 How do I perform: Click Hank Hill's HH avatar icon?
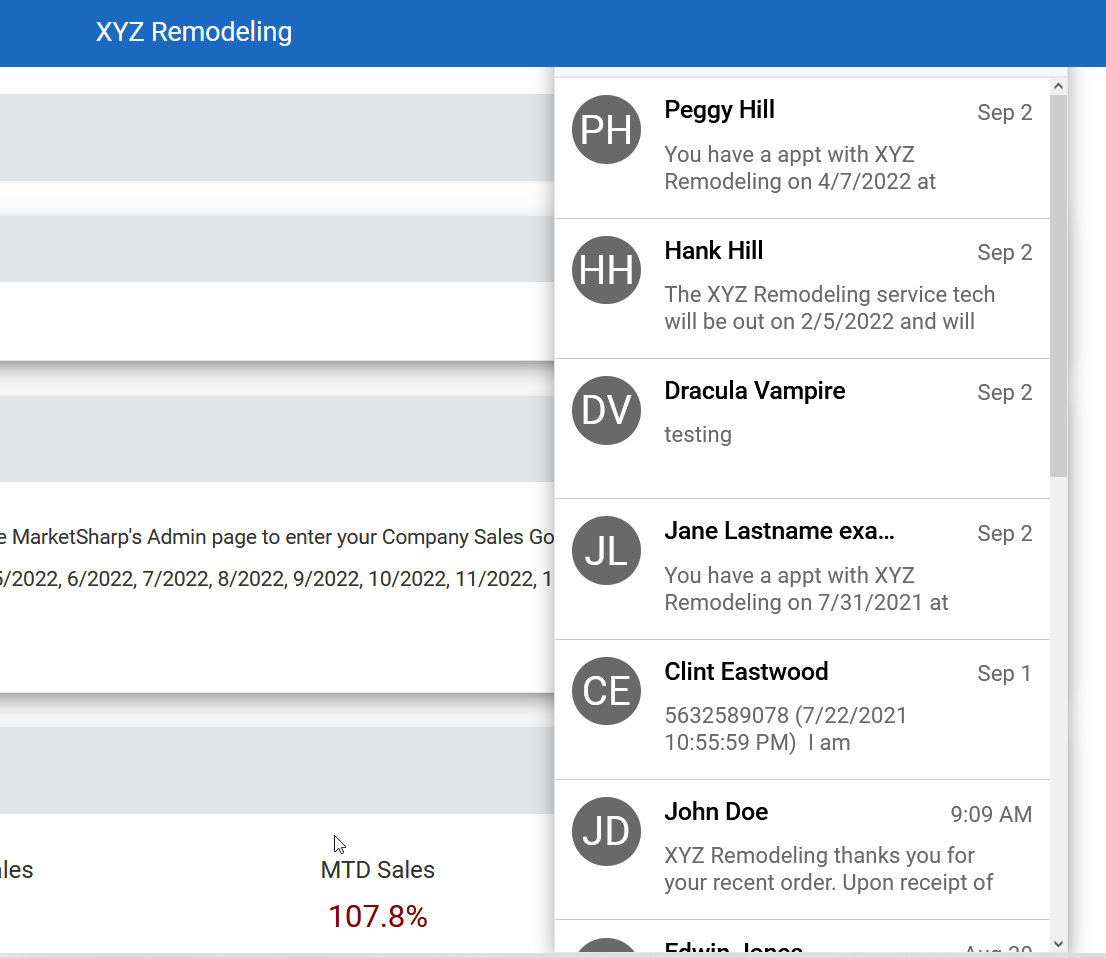tap(606, 270)
